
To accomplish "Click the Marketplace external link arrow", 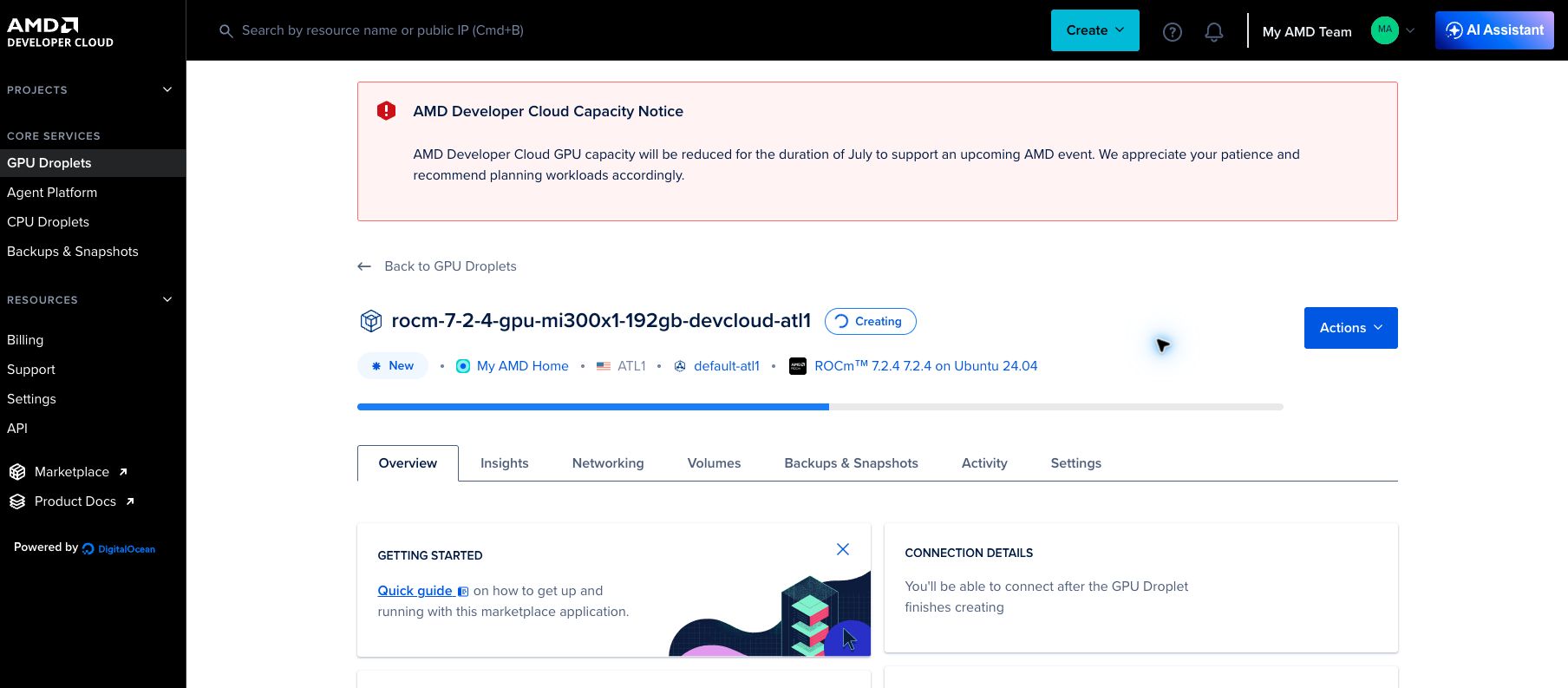I will pyautogui.click(x=123, y=472).
